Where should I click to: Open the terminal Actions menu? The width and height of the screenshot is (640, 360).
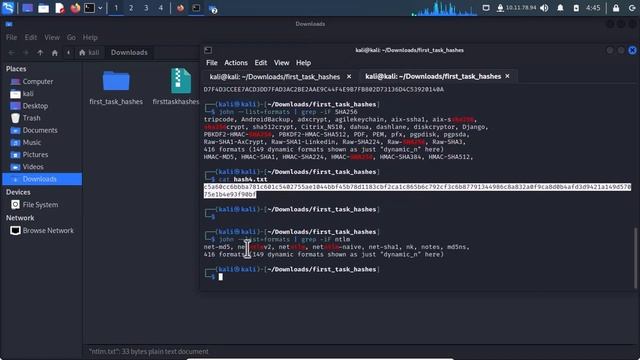[236, 63]
